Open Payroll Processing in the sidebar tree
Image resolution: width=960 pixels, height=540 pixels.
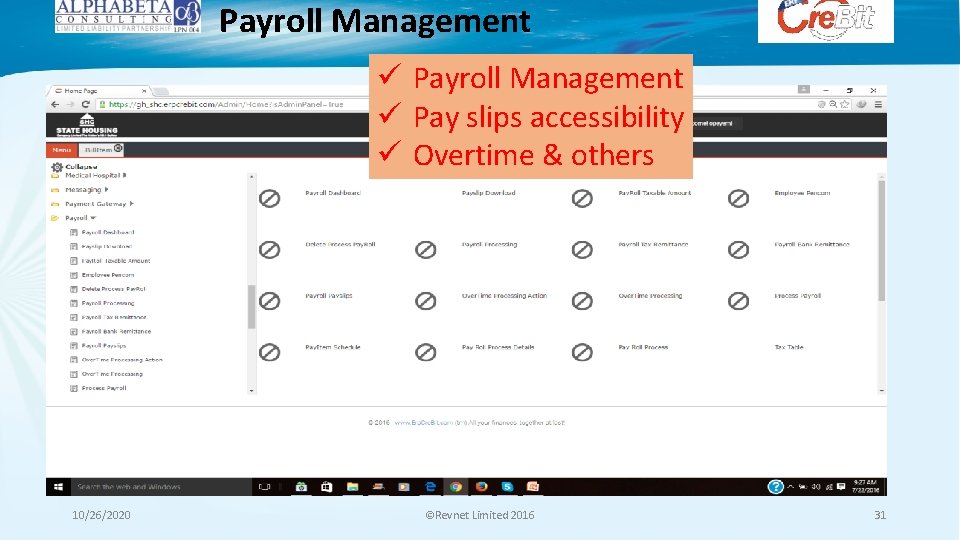pyautogui.click(x=108, y=303)
